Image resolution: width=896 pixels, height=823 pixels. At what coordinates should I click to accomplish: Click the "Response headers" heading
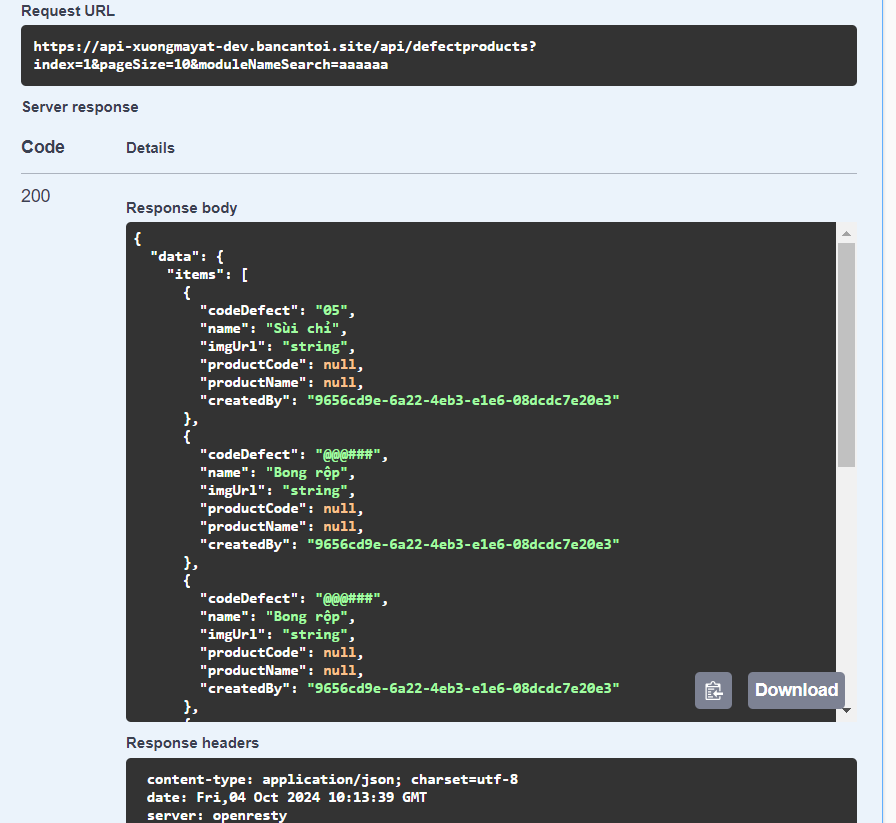click(x=192, y=743)
